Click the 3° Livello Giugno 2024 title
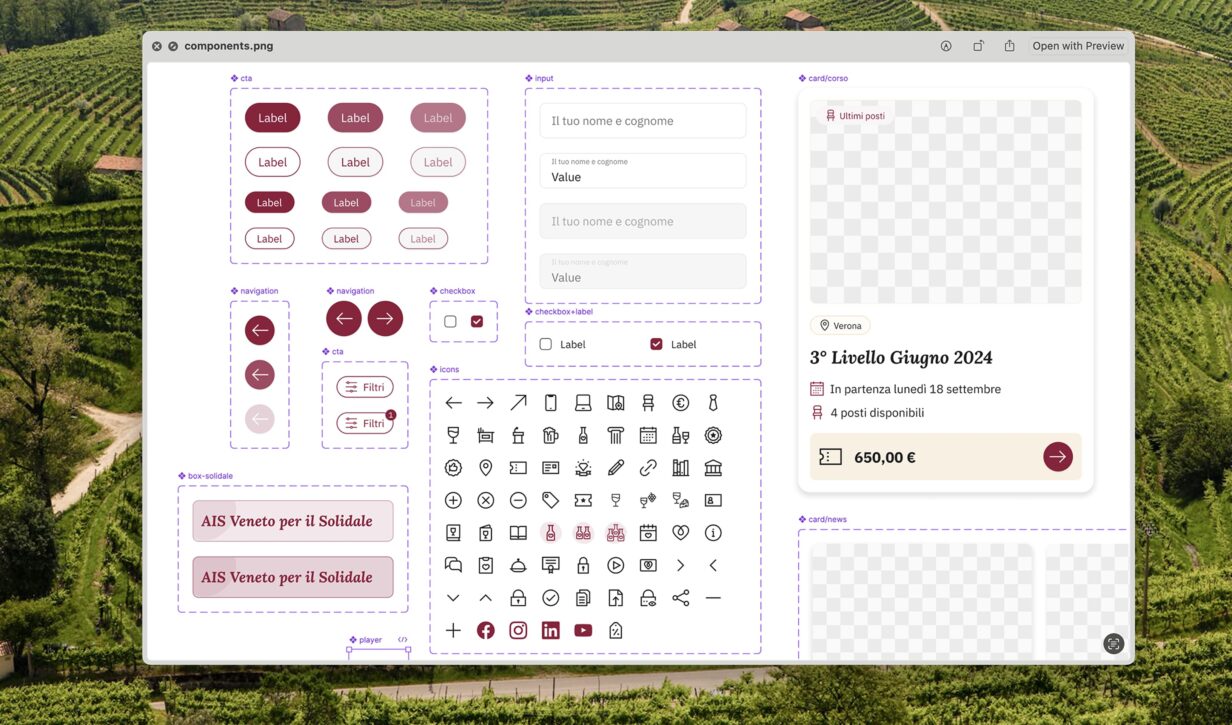 901,358
